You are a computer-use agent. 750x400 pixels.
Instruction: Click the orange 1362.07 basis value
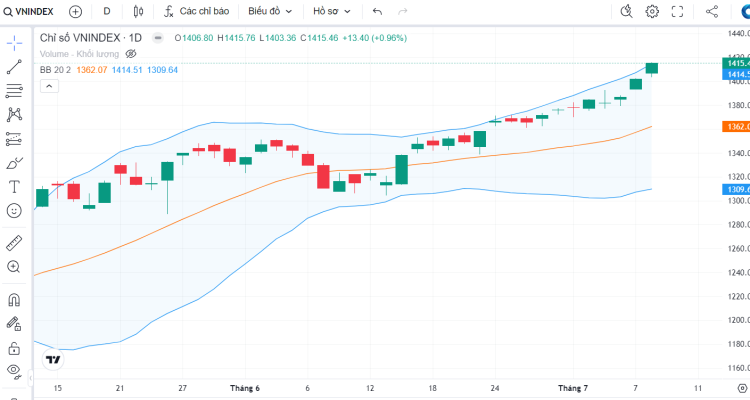(92, 70)
